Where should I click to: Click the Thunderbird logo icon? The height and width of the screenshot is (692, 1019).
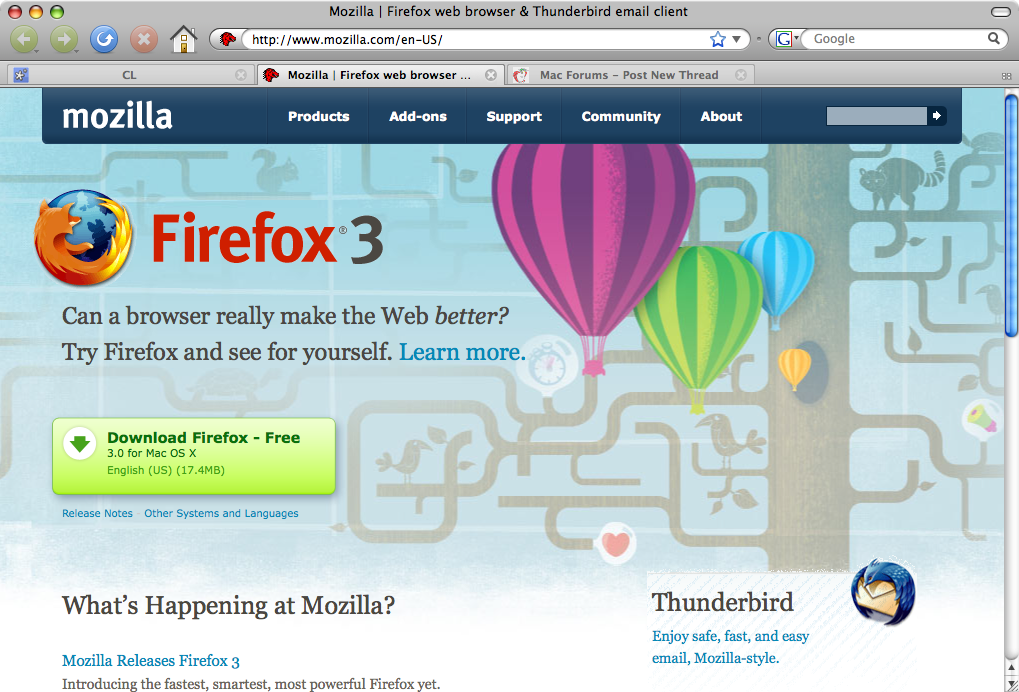click(883, 592)
